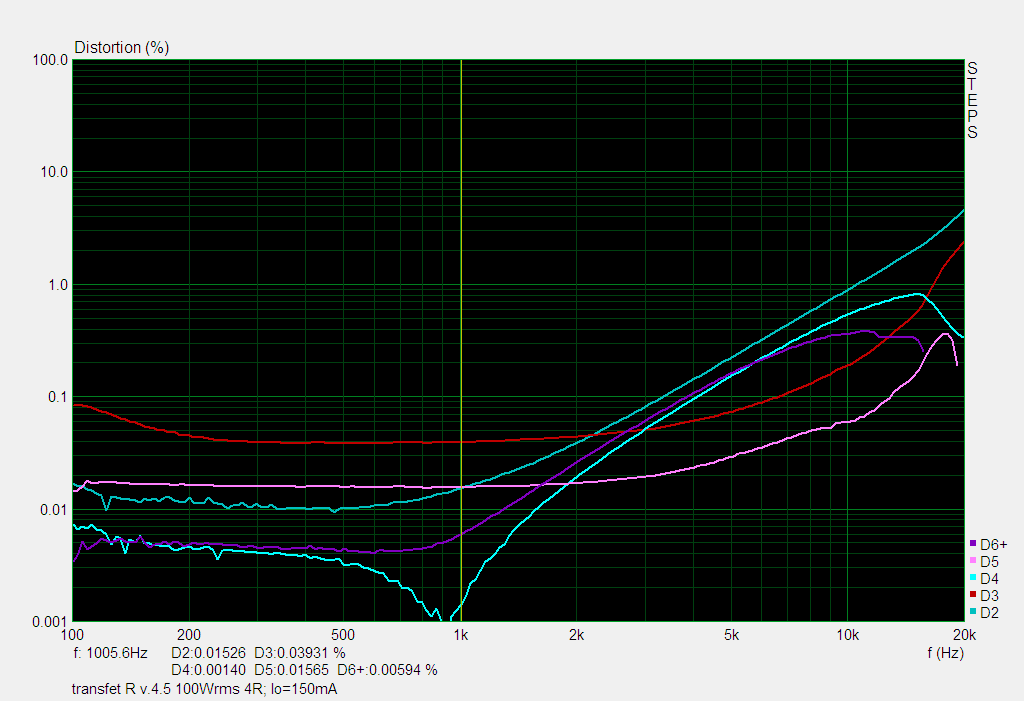Click the D5 pink legend swatch

973,561
